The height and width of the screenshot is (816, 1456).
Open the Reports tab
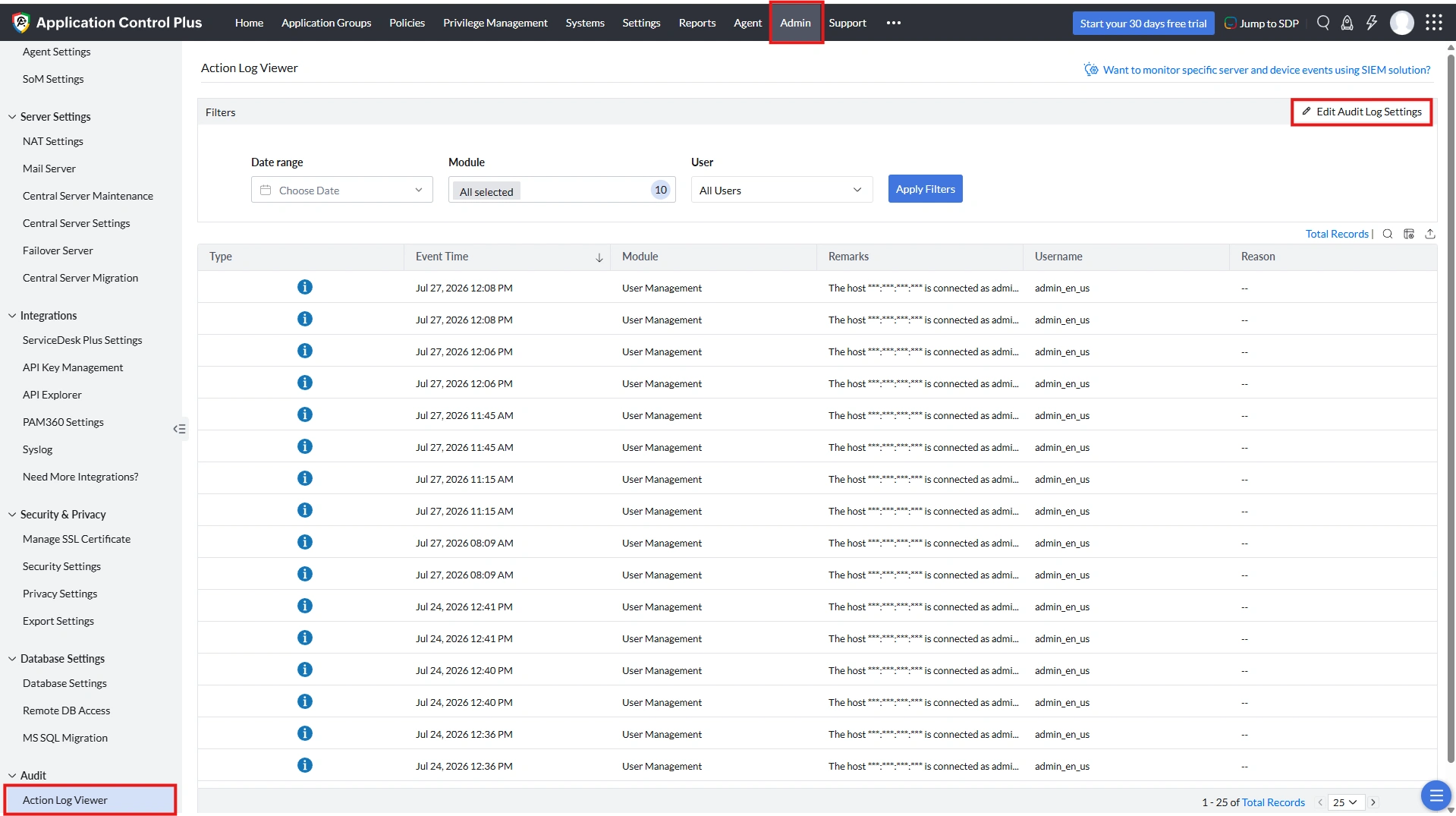(x=697, y=23)
